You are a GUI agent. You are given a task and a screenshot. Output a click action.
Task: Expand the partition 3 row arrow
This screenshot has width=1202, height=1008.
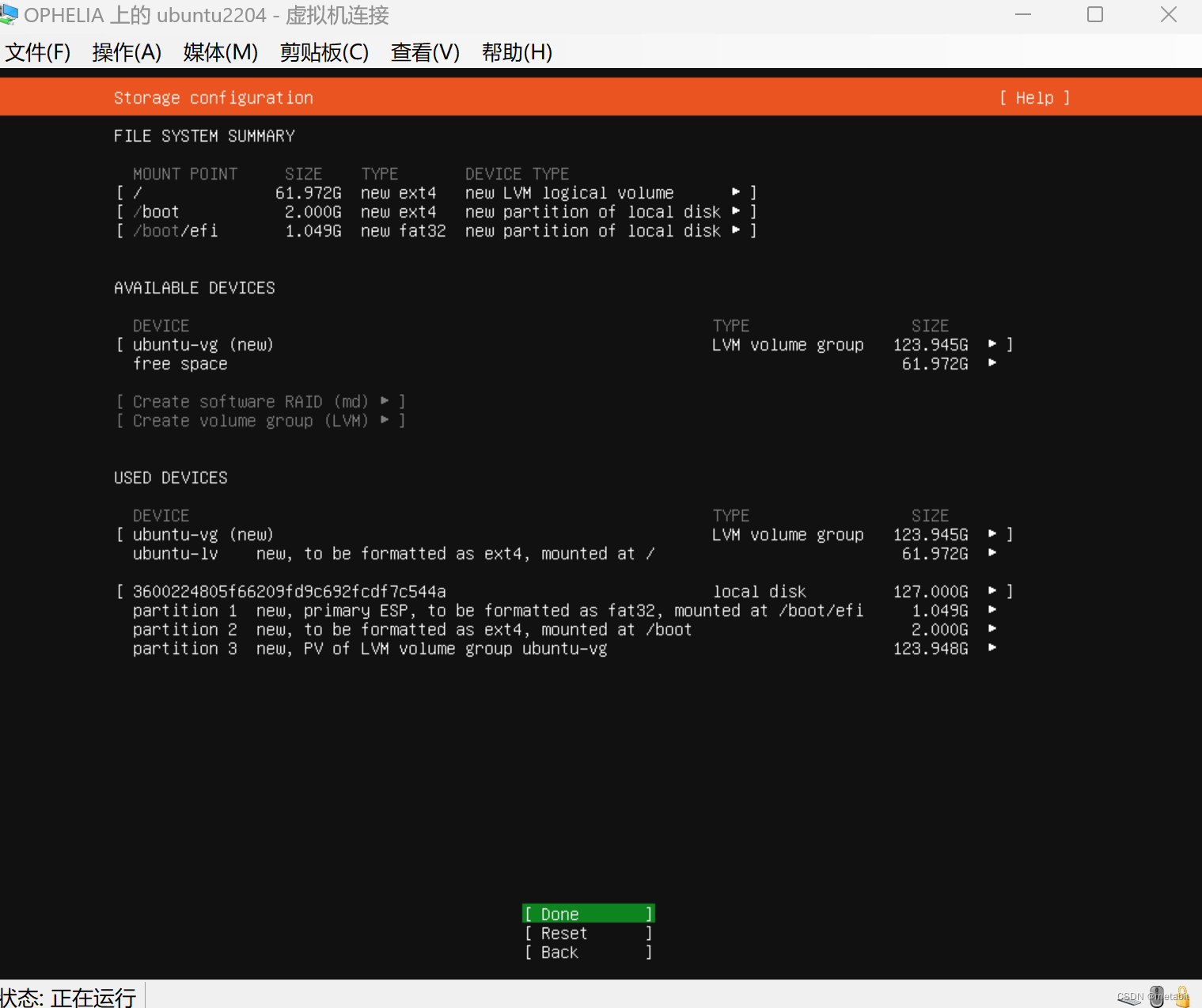click(x=992, y=648)
